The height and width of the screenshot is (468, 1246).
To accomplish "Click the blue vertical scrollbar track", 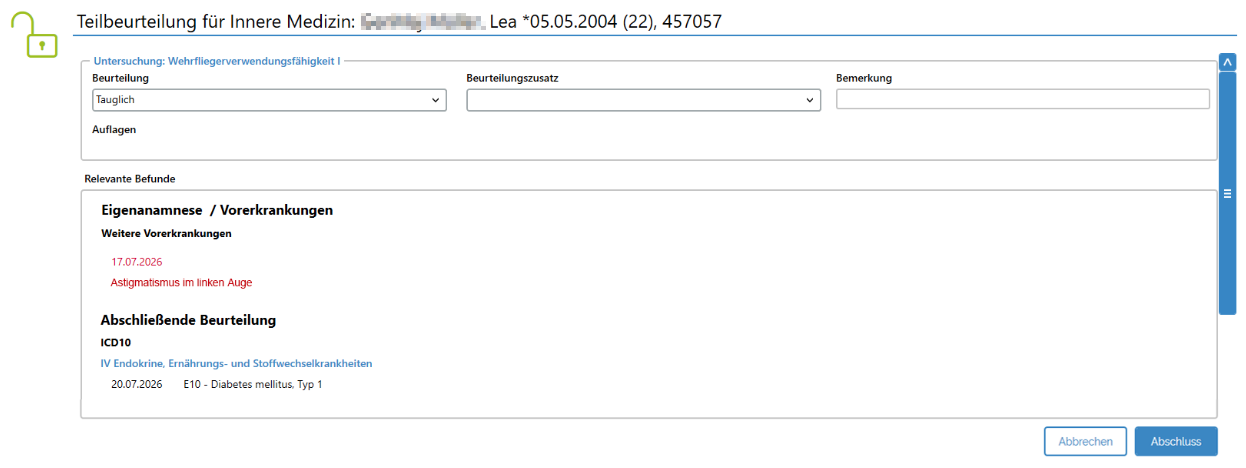I will 1228,194.
